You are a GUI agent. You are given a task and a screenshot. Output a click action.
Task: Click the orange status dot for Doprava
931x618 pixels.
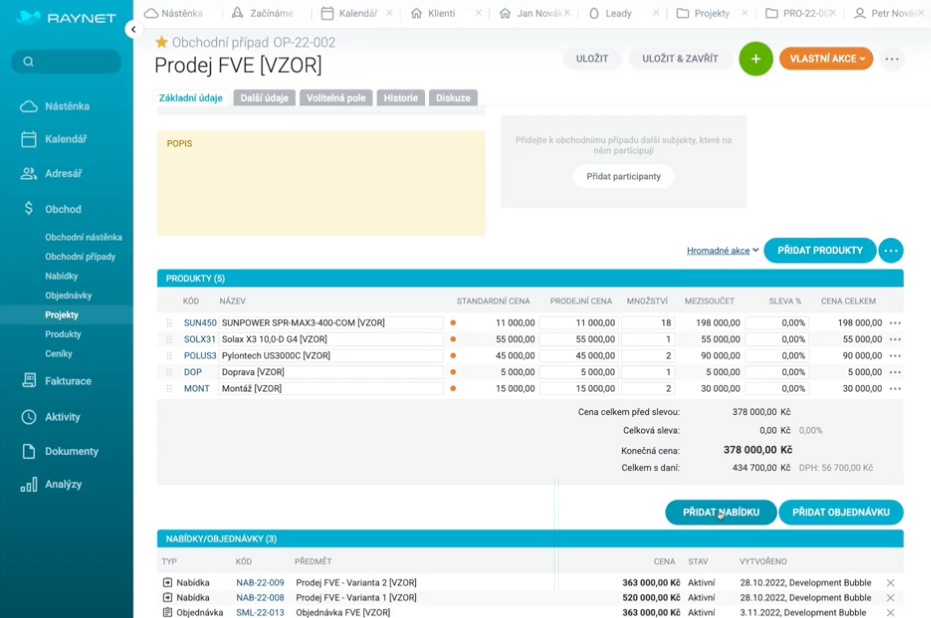(x=453, y=372)
